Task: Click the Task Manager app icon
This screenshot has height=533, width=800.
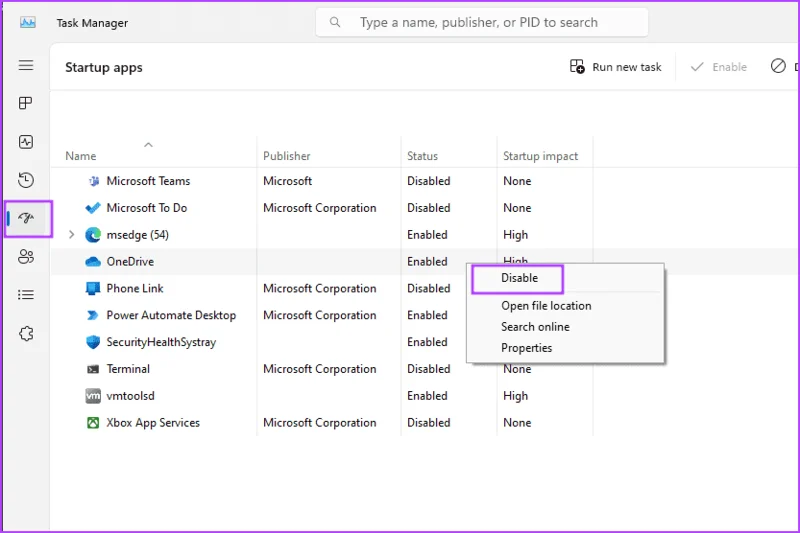Action: point(28,22)
